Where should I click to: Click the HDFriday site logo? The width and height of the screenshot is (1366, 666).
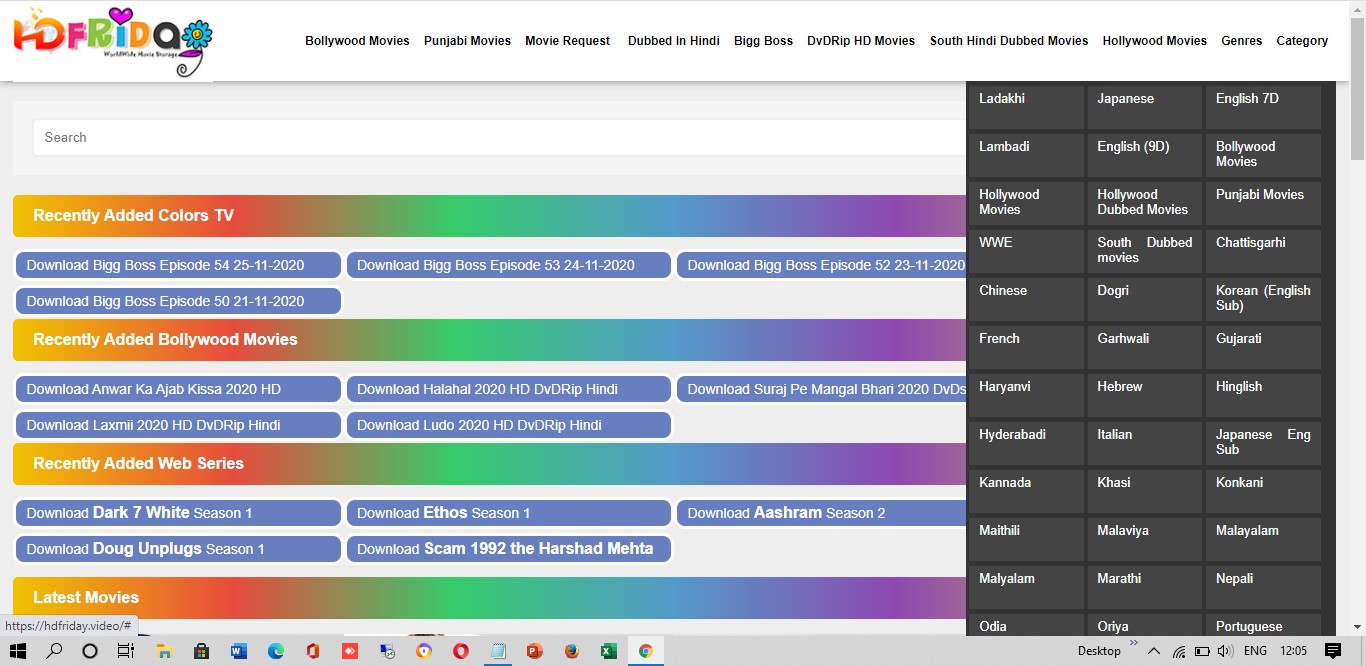click(x=113, y=41)
